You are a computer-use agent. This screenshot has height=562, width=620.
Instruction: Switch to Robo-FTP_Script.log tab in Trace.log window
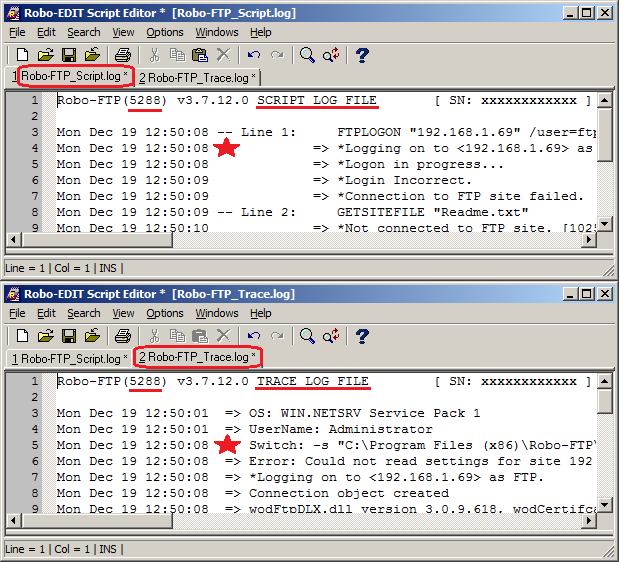(x=68, y=358)
